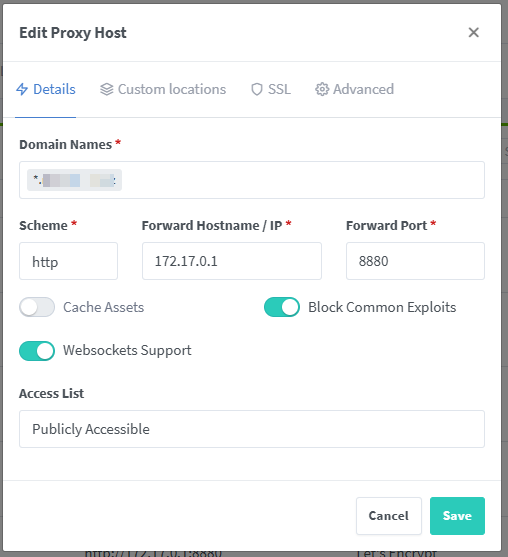The width and height of the screenshot is (508, 557).
Task: Click the gear icon beside Advanced
Action: 322,89
